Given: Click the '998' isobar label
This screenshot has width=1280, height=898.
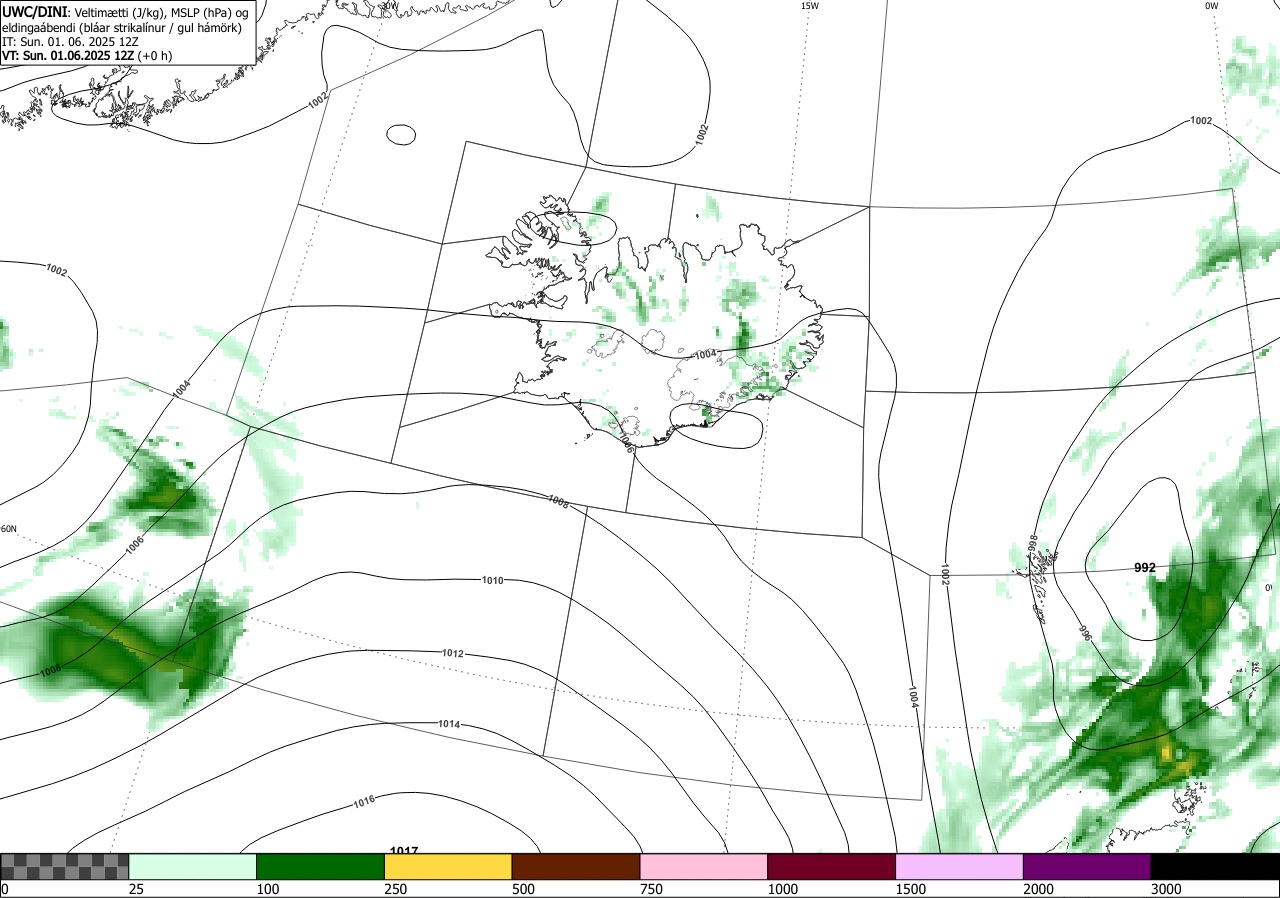Looking at the screenshot, I should [1034, 545].
